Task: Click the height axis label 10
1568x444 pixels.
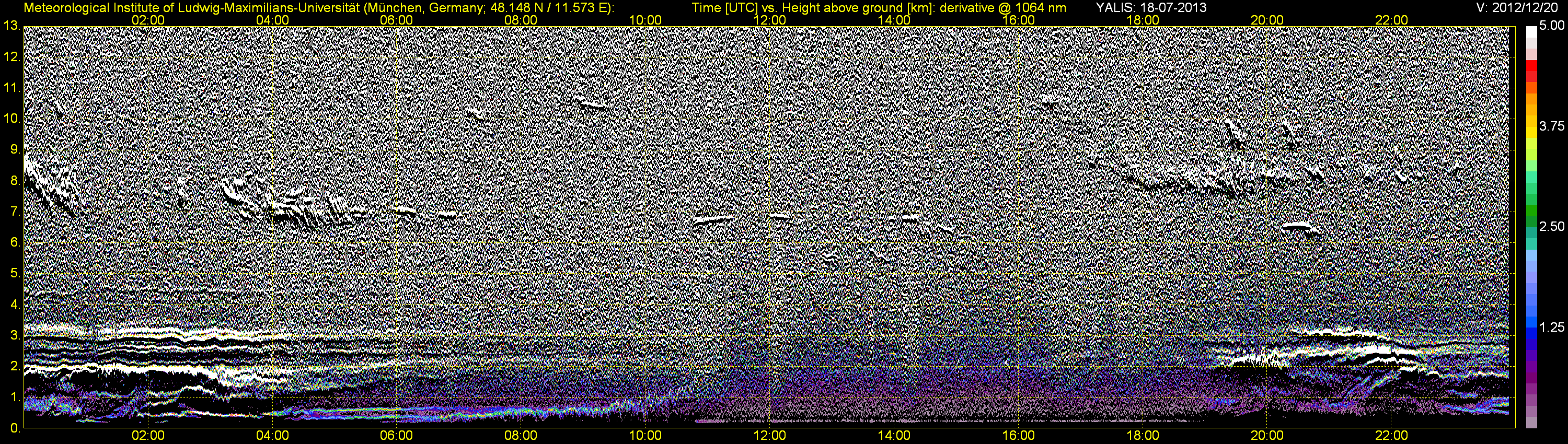Action: [x=11, y=119]
